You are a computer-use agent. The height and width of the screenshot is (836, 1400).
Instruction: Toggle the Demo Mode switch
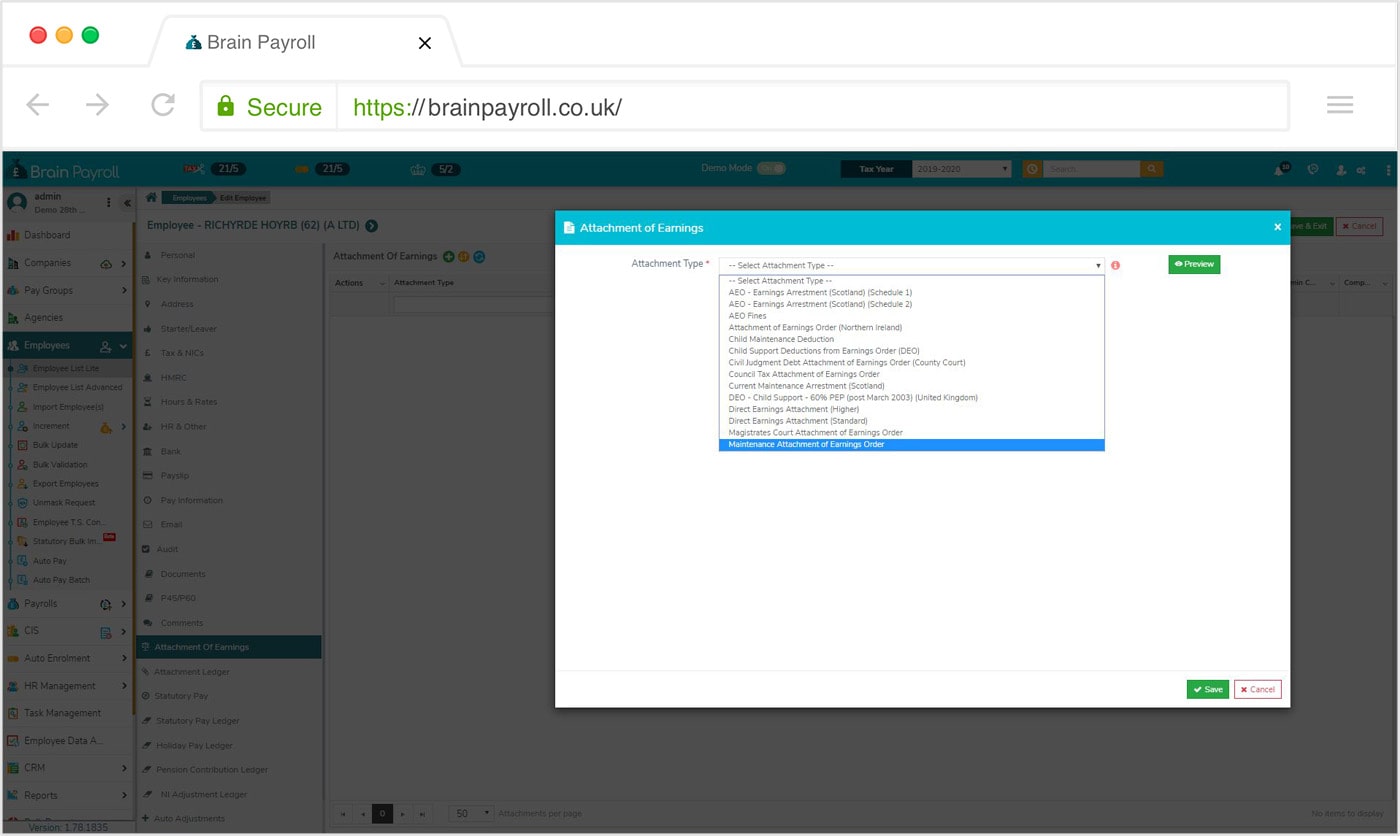(771, 169)
